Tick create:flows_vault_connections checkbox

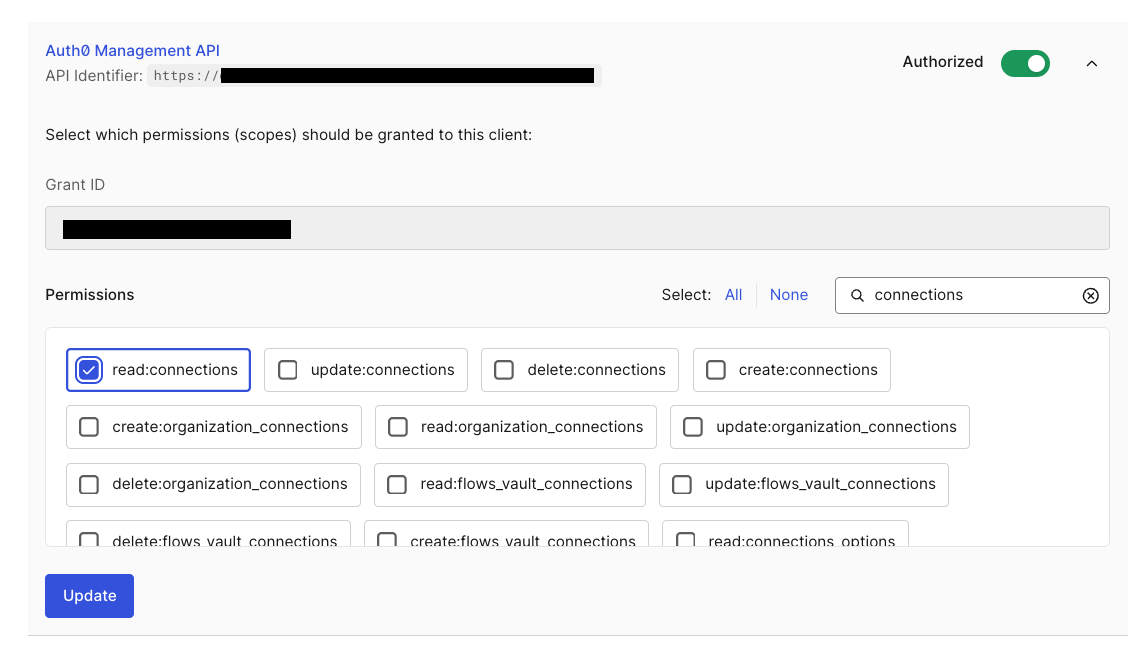(387, 540)
